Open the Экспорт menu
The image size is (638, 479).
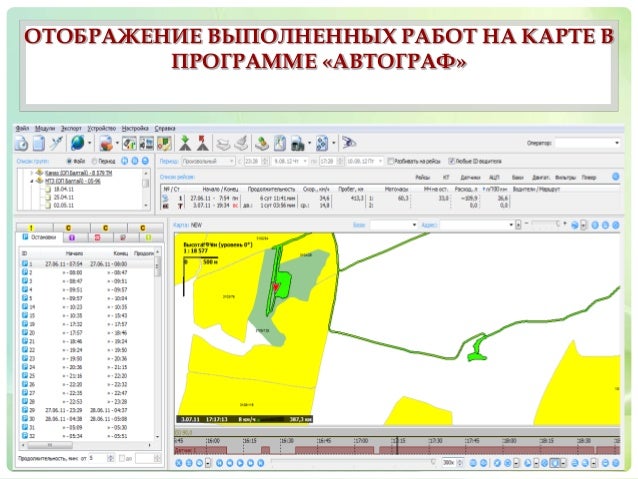[x=71, y=129]
